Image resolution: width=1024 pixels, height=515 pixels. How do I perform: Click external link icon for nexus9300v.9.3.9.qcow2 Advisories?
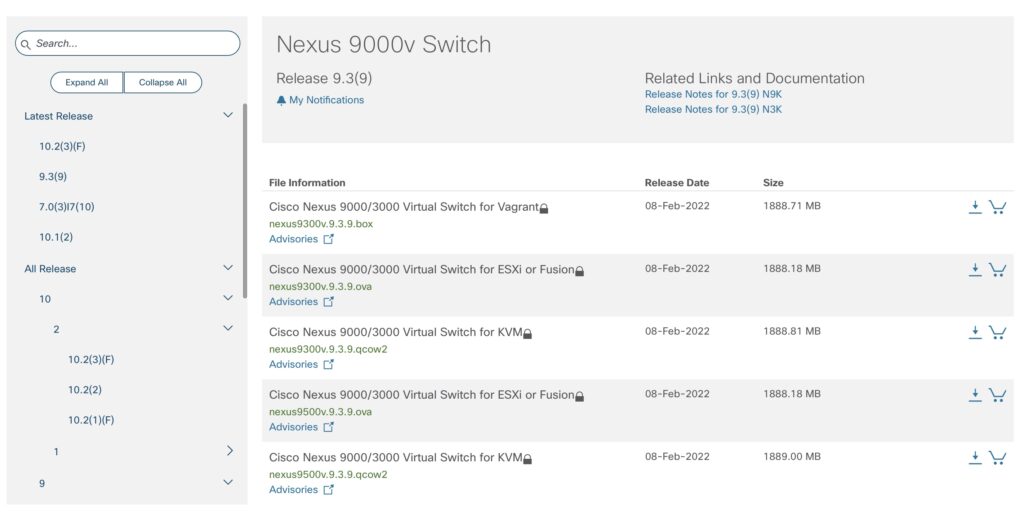[328, 364]
